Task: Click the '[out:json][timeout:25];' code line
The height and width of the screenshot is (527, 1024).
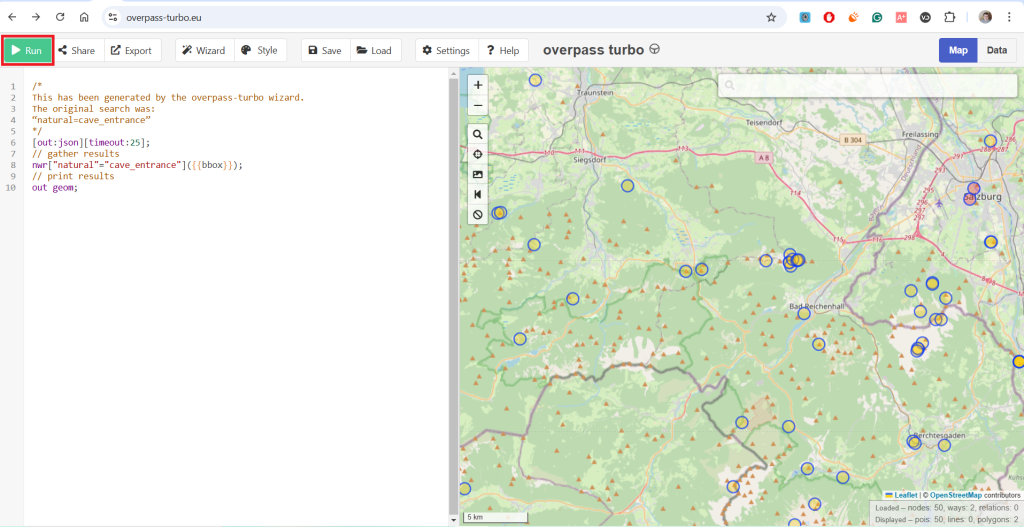Action: 91,142
